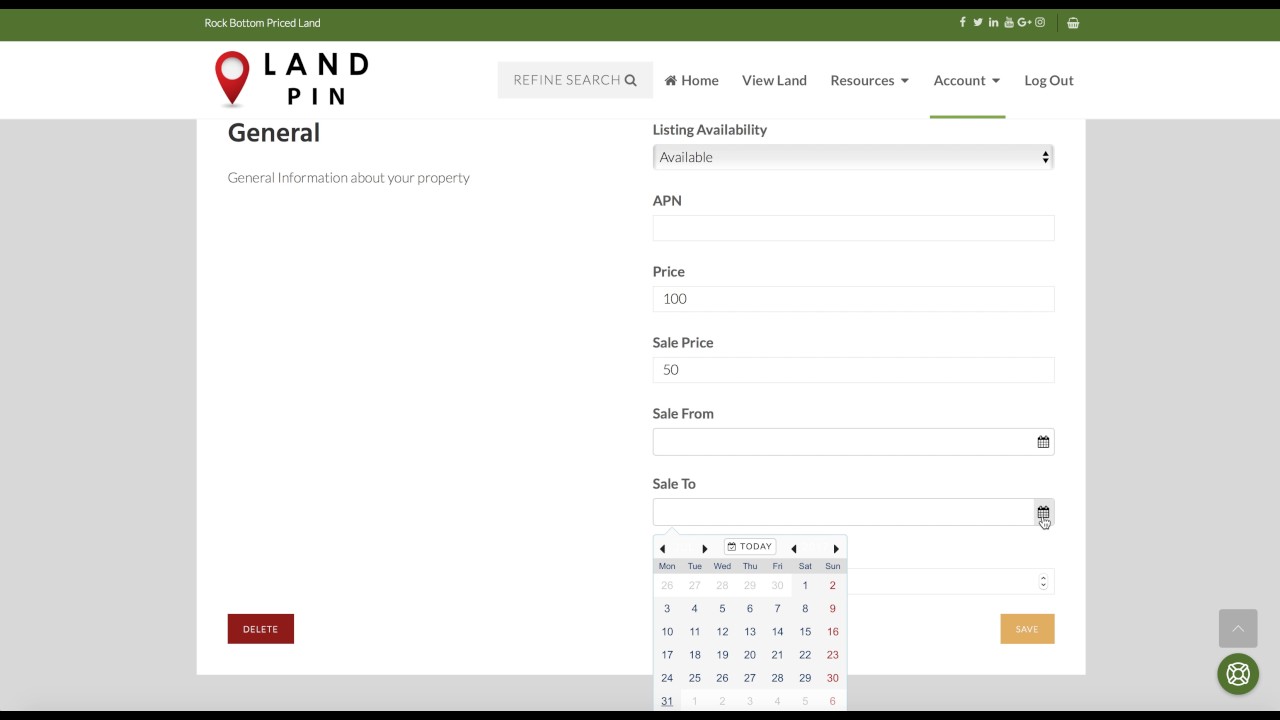1280x720 pixels.
Task: Select day 18 in the calendar
Action: [x=695, y=655]
